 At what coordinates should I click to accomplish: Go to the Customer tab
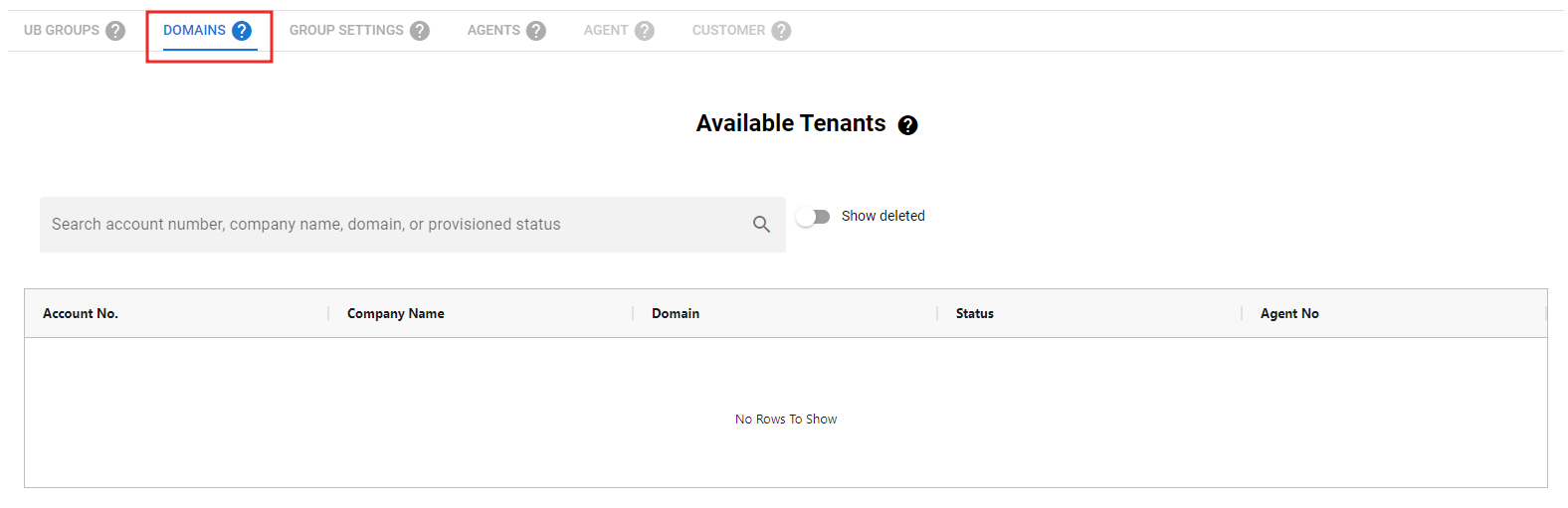728,31
